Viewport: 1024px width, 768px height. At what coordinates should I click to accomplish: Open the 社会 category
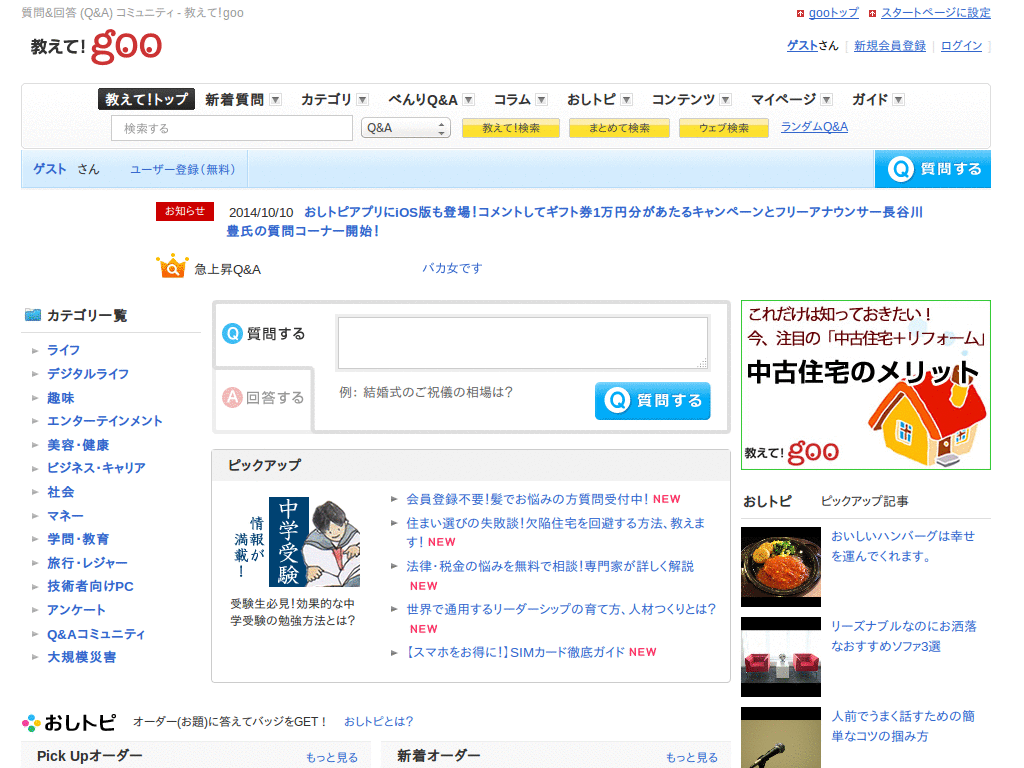point(61,492)
